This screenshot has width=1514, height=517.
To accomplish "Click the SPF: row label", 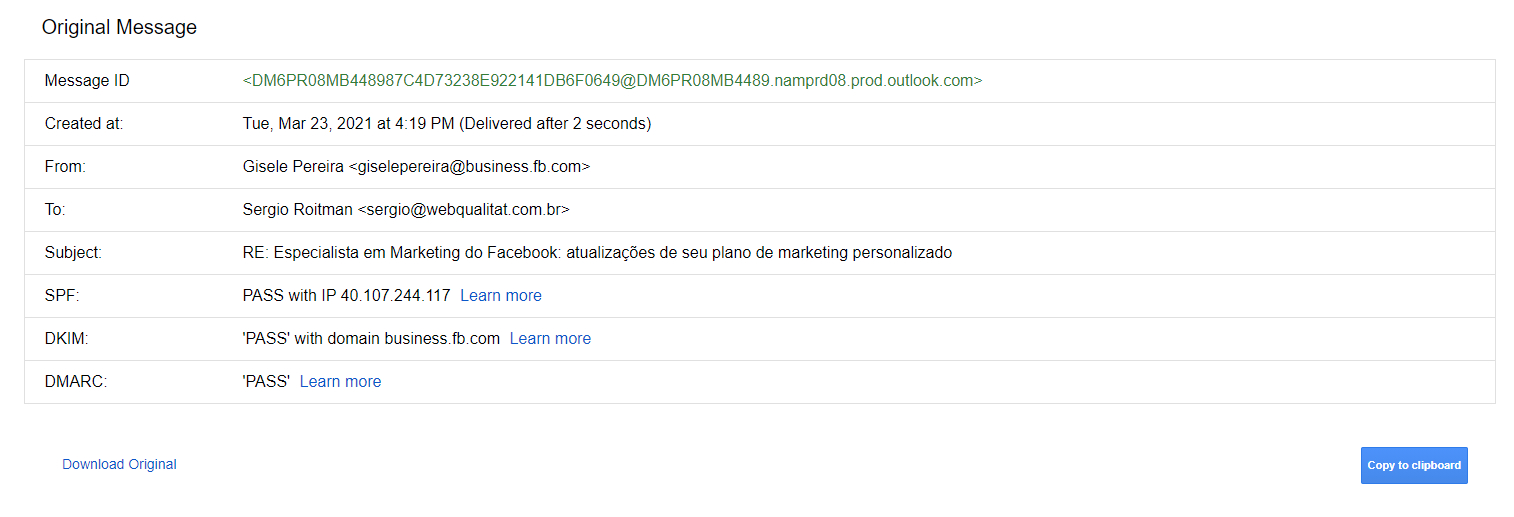I will click(62, 296).
